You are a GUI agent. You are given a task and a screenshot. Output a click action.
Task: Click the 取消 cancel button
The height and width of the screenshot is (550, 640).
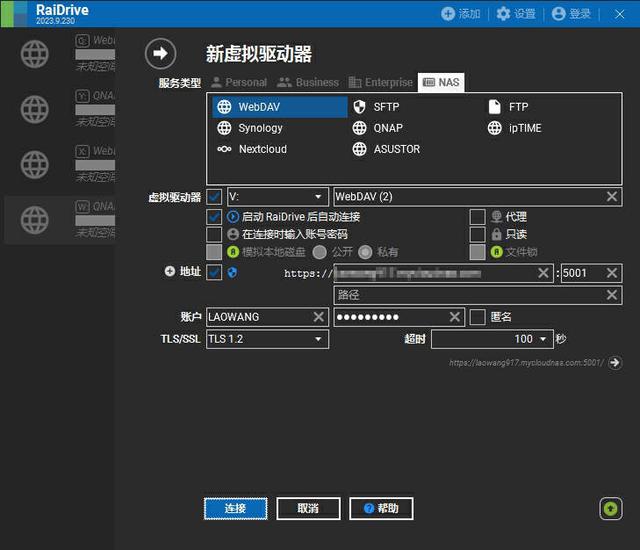click(x=308, y=508)
